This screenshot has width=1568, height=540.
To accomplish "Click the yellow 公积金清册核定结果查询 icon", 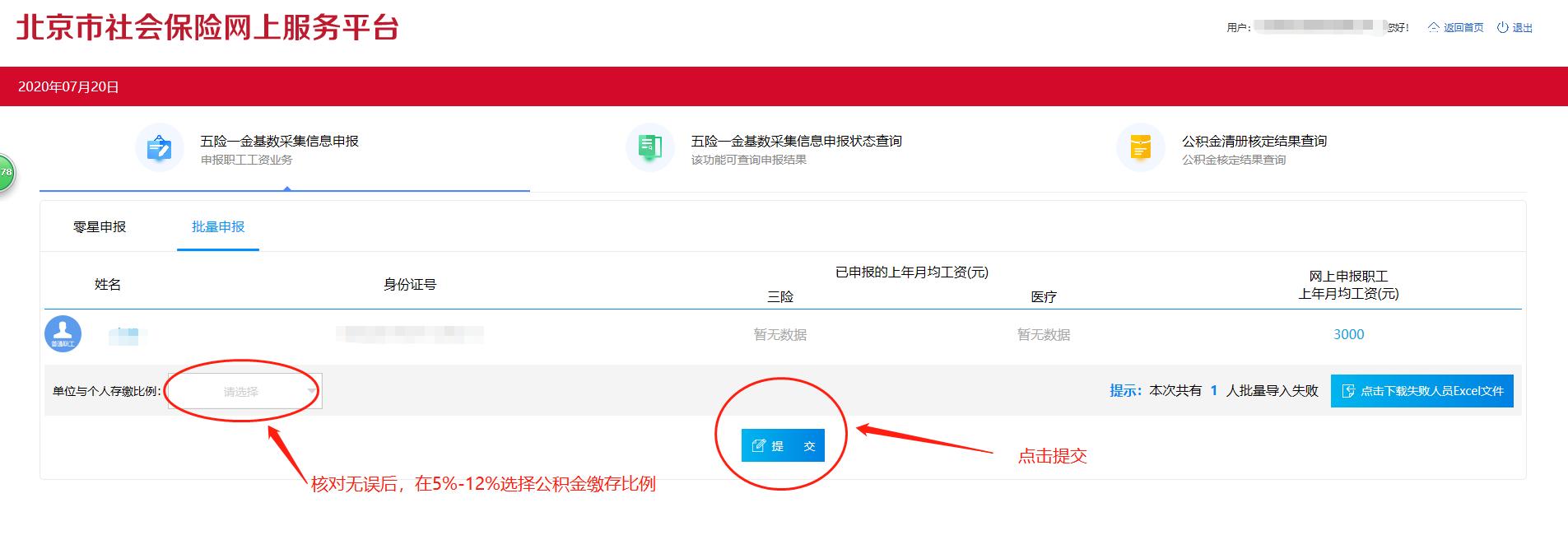I will click(1141, 148).
